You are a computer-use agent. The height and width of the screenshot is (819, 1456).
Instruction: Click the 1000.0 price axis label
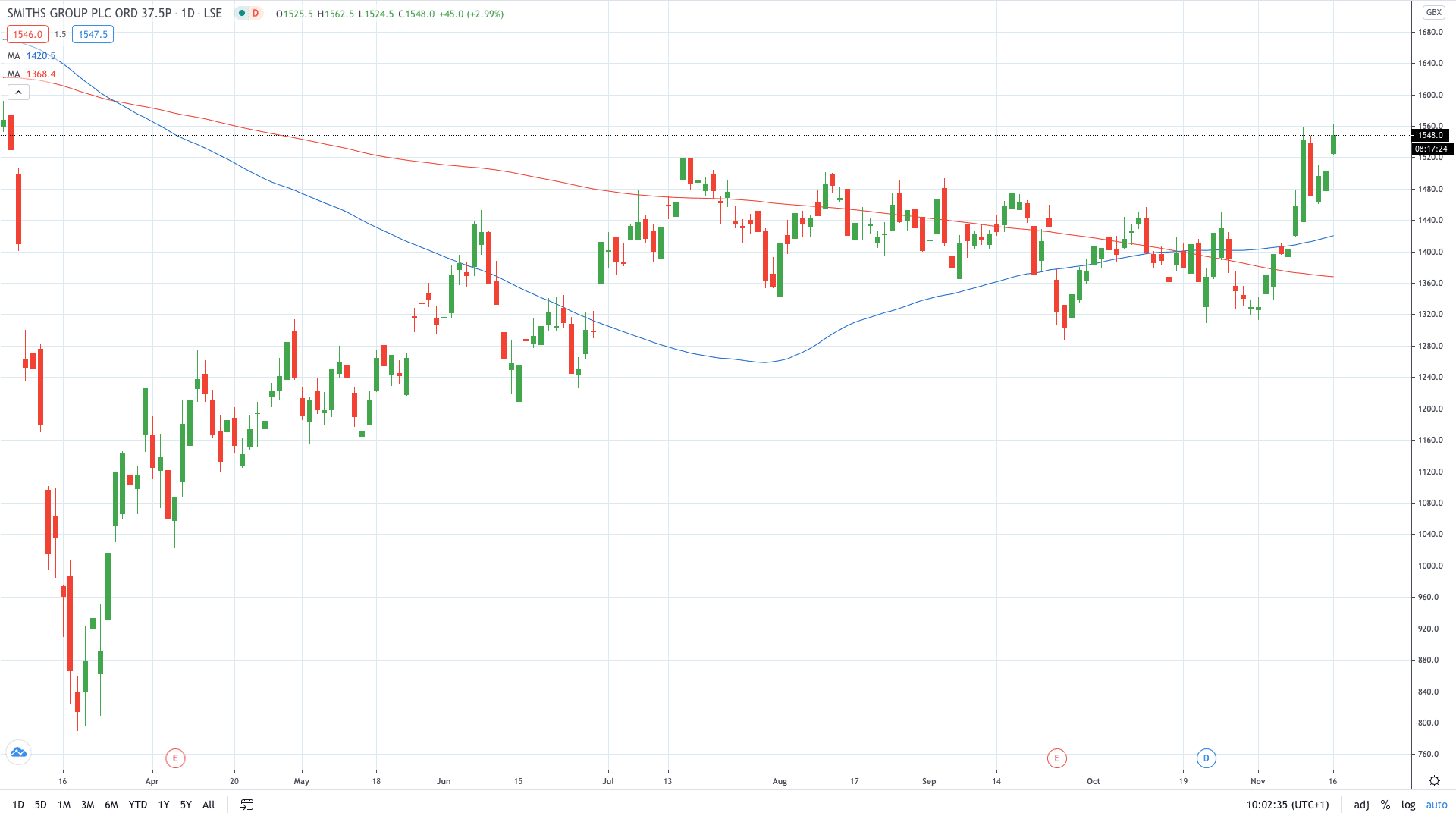pyautogui.click(x=1430, y=566)
